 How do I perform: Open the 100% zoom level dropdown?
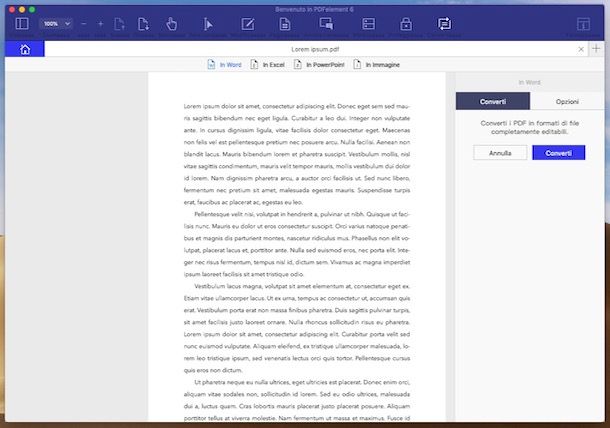click(x=56, y=24)
